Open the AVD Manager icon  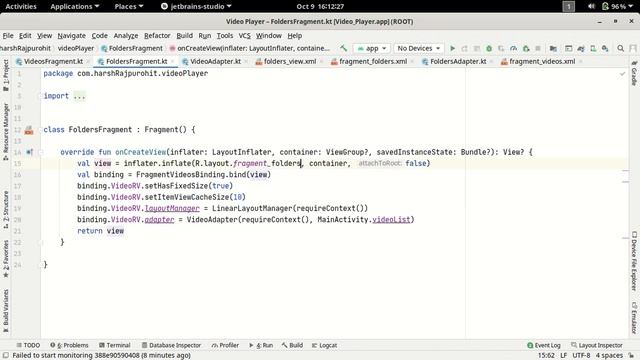(x=593, y=48)
